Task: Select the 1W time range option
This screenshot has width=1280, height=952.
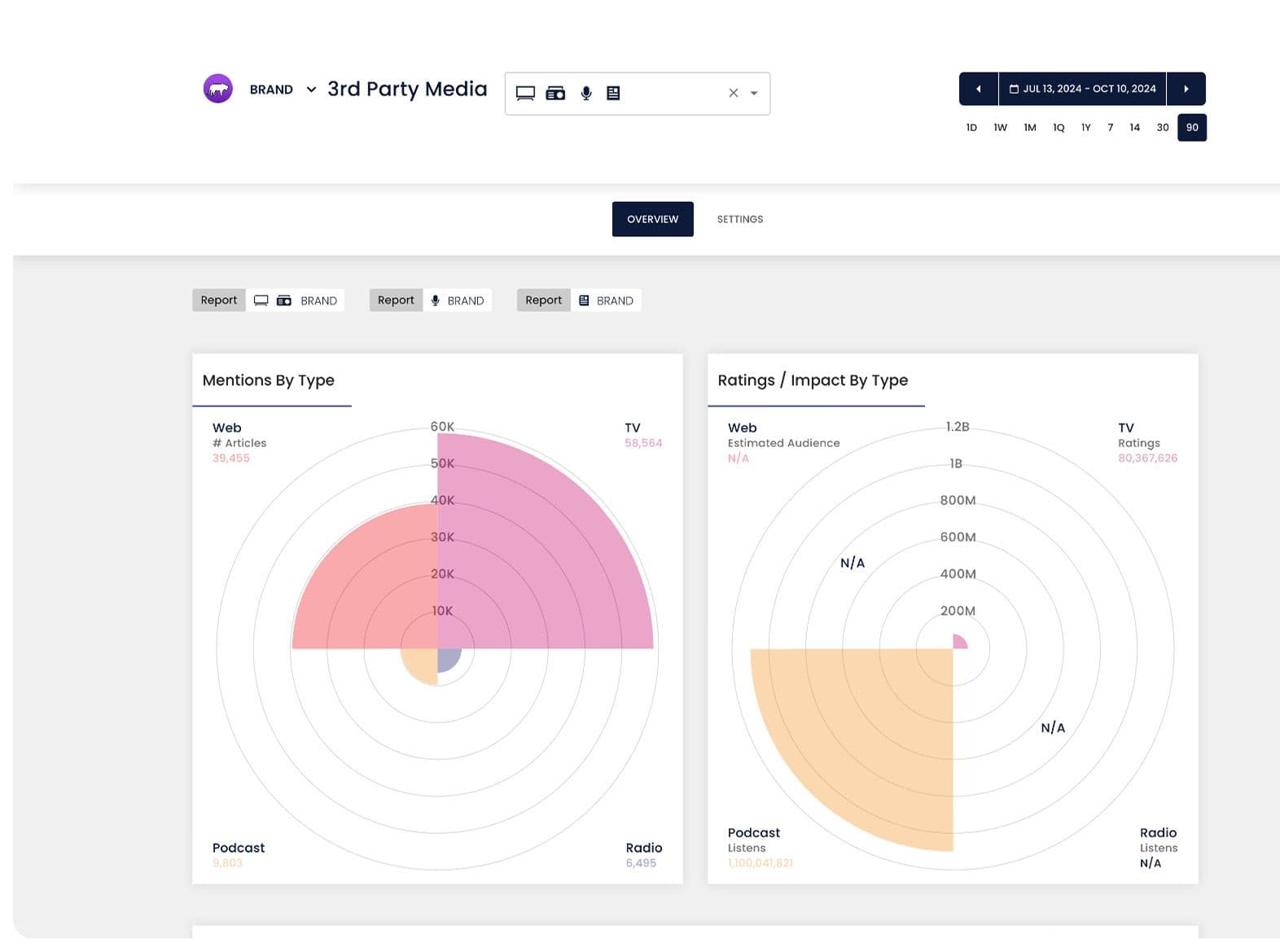Action: click(x=1000, y=128)
